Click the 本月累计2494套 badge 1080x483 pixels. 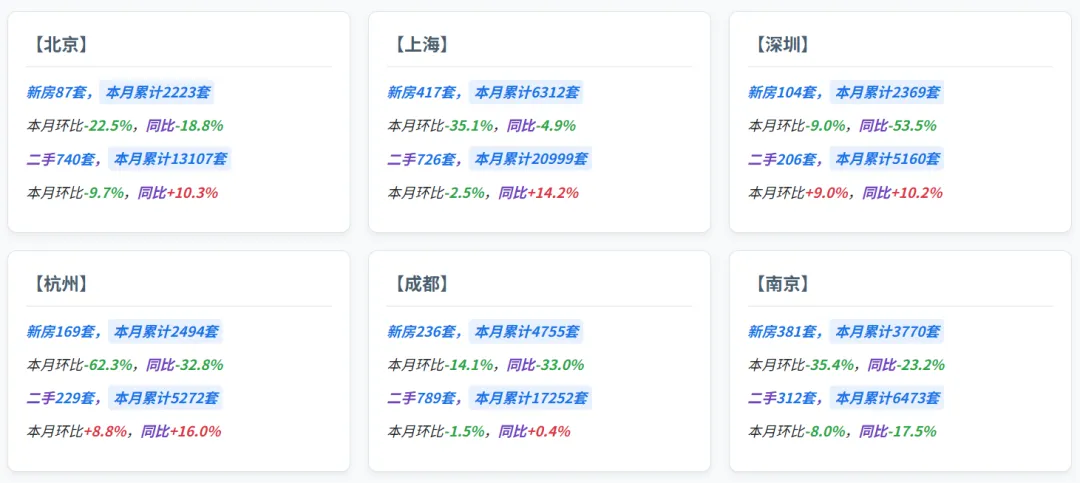pos(165,331)
